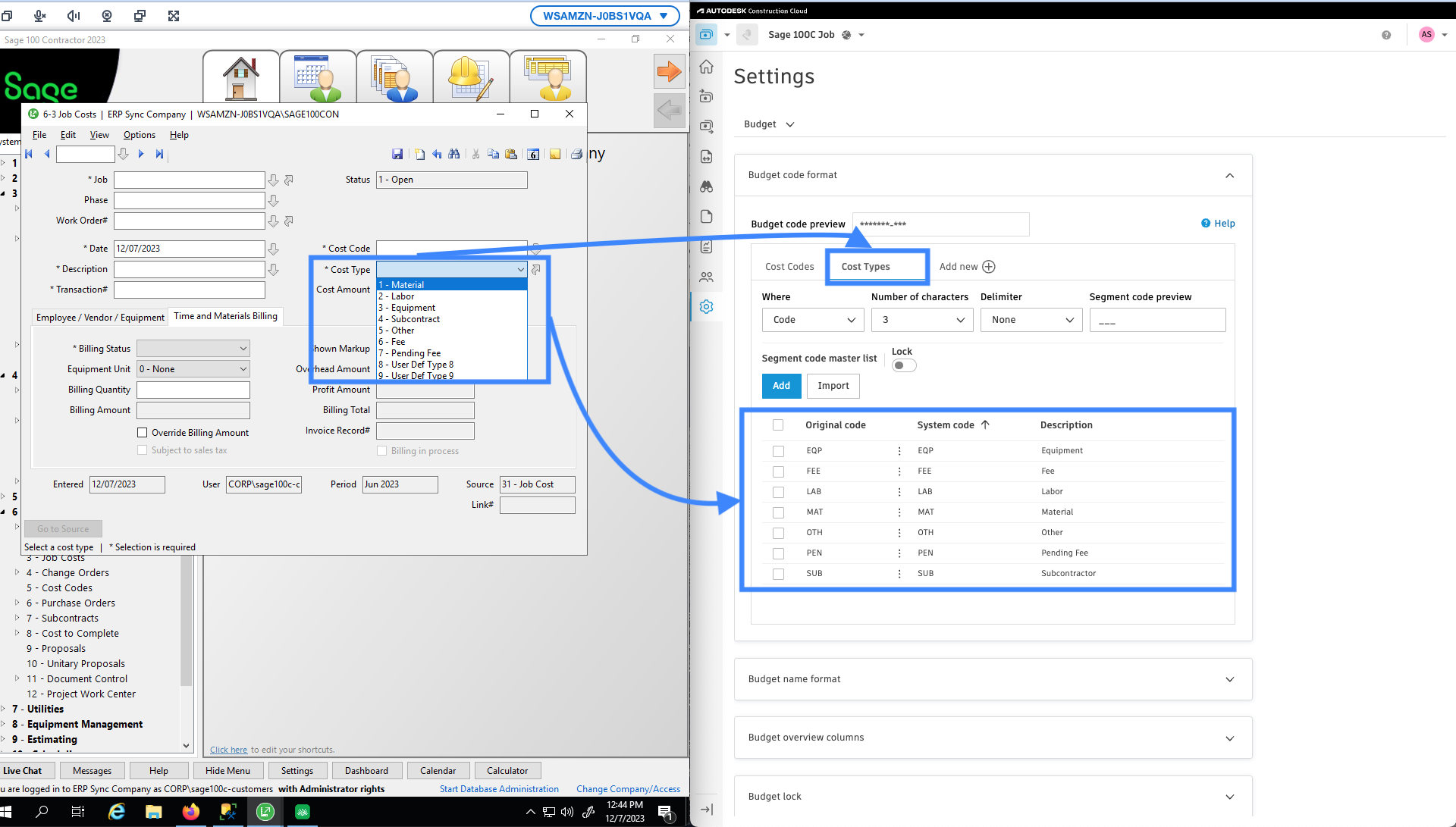The height and width of the screenshot is (827, 1456).
Task: Click the help question mark icon in header
Action: tap(1386, 35)
